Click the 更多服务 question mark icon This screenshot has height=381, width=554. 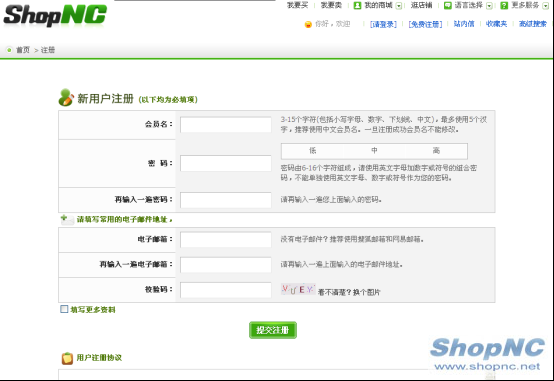(504, 5)
